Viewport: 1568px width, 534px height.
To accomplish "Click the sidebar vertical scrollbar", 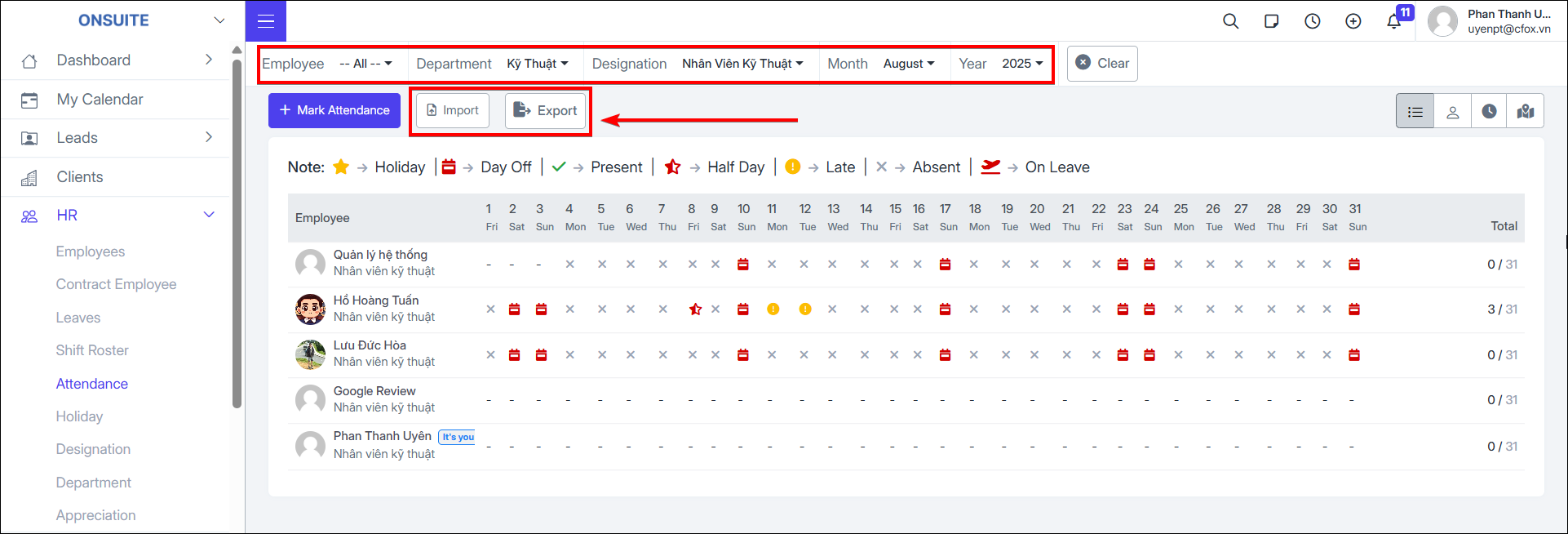I will (x=237, y=233).
